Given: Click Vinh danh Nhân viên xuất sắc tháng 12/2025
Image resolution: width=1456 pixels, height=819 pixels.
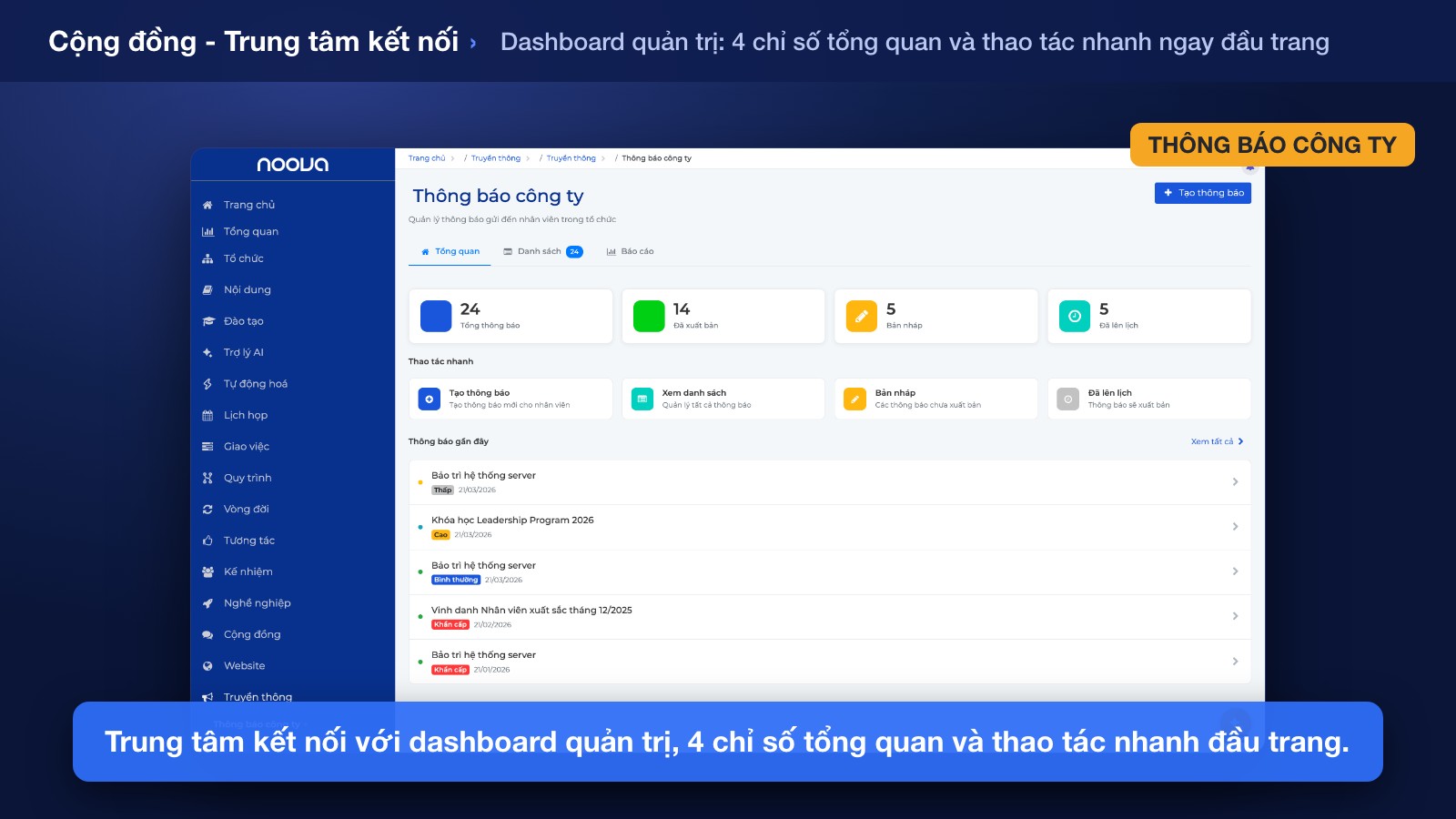Looking at the screenshot, I should (x=531, y=611).
